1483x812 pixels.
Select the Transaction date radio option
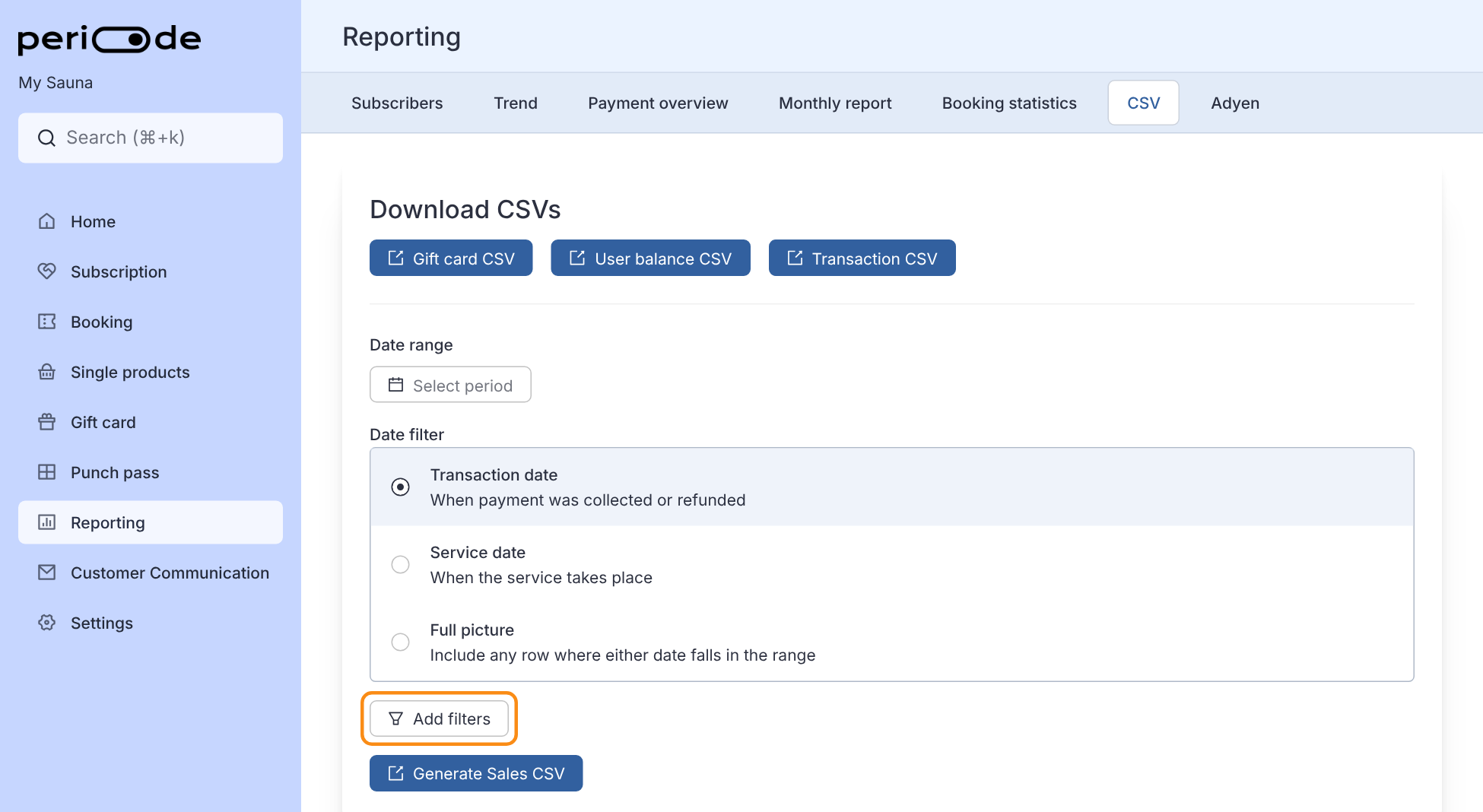(400, 487)
